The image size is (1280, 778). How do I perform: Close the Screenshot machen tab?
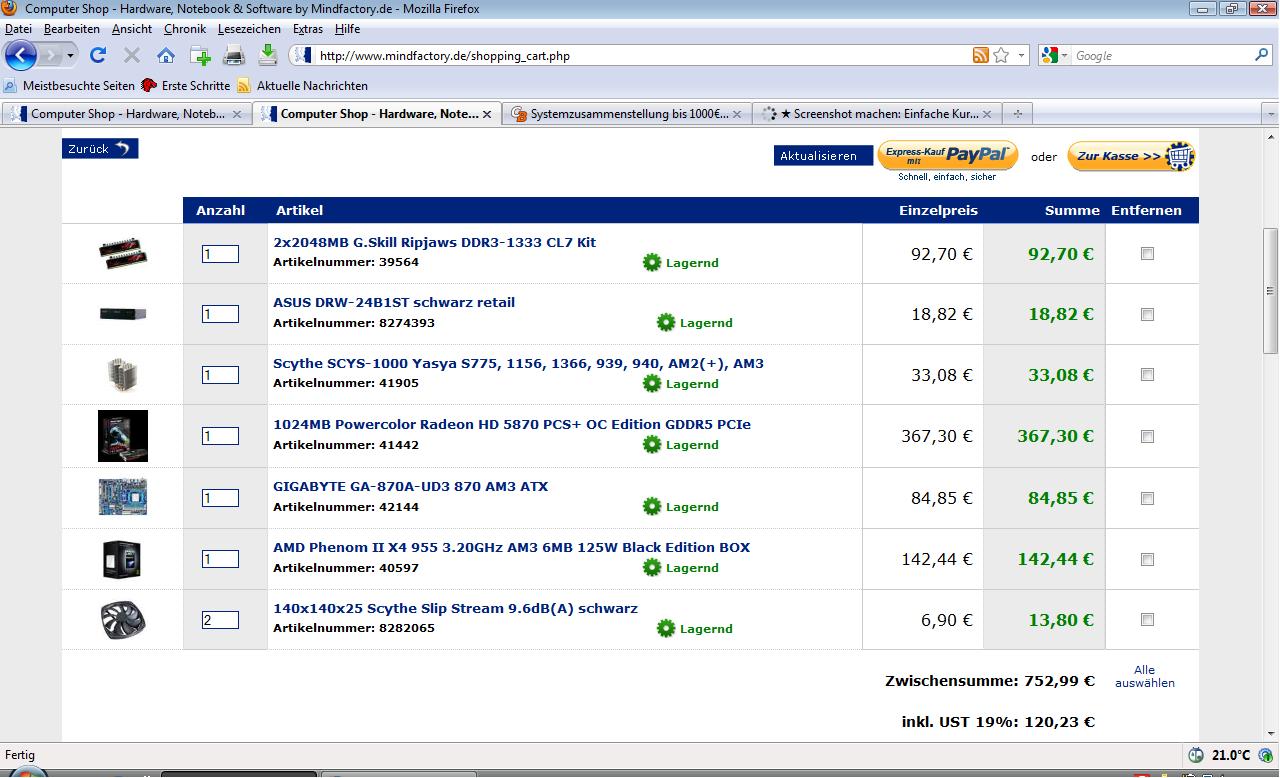click(x=988, y=114)
